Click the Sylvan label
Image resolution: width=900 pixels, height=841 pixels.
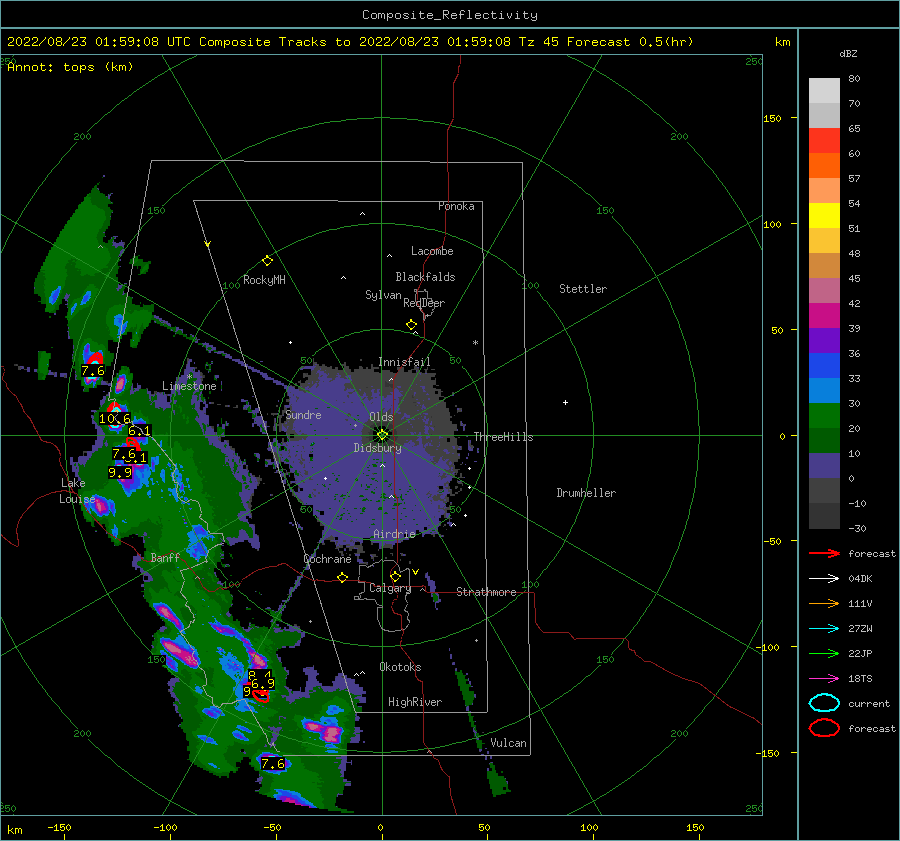(383, 295)
